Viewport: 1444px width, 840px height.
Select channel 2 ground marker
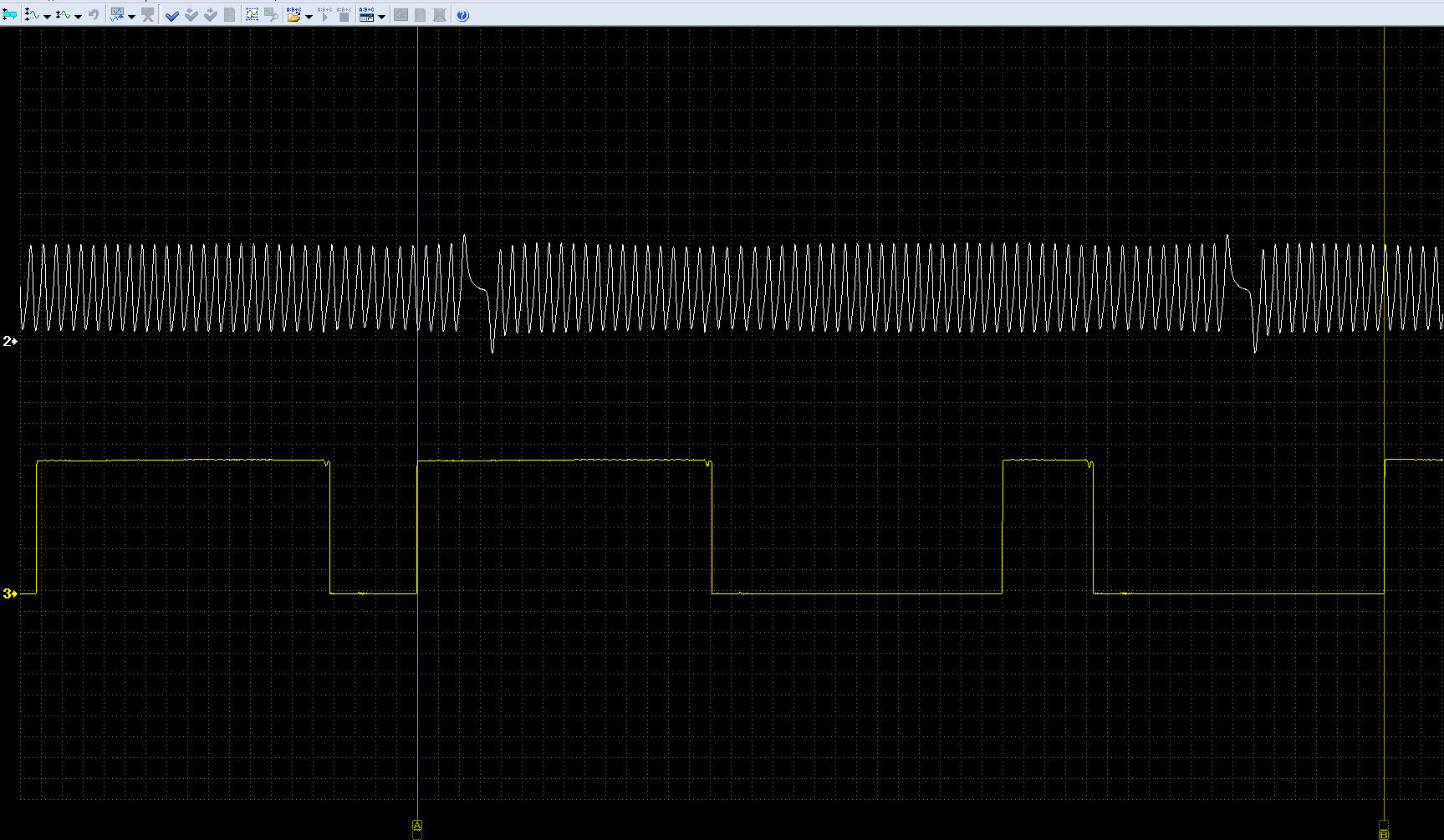coord(10,341)
